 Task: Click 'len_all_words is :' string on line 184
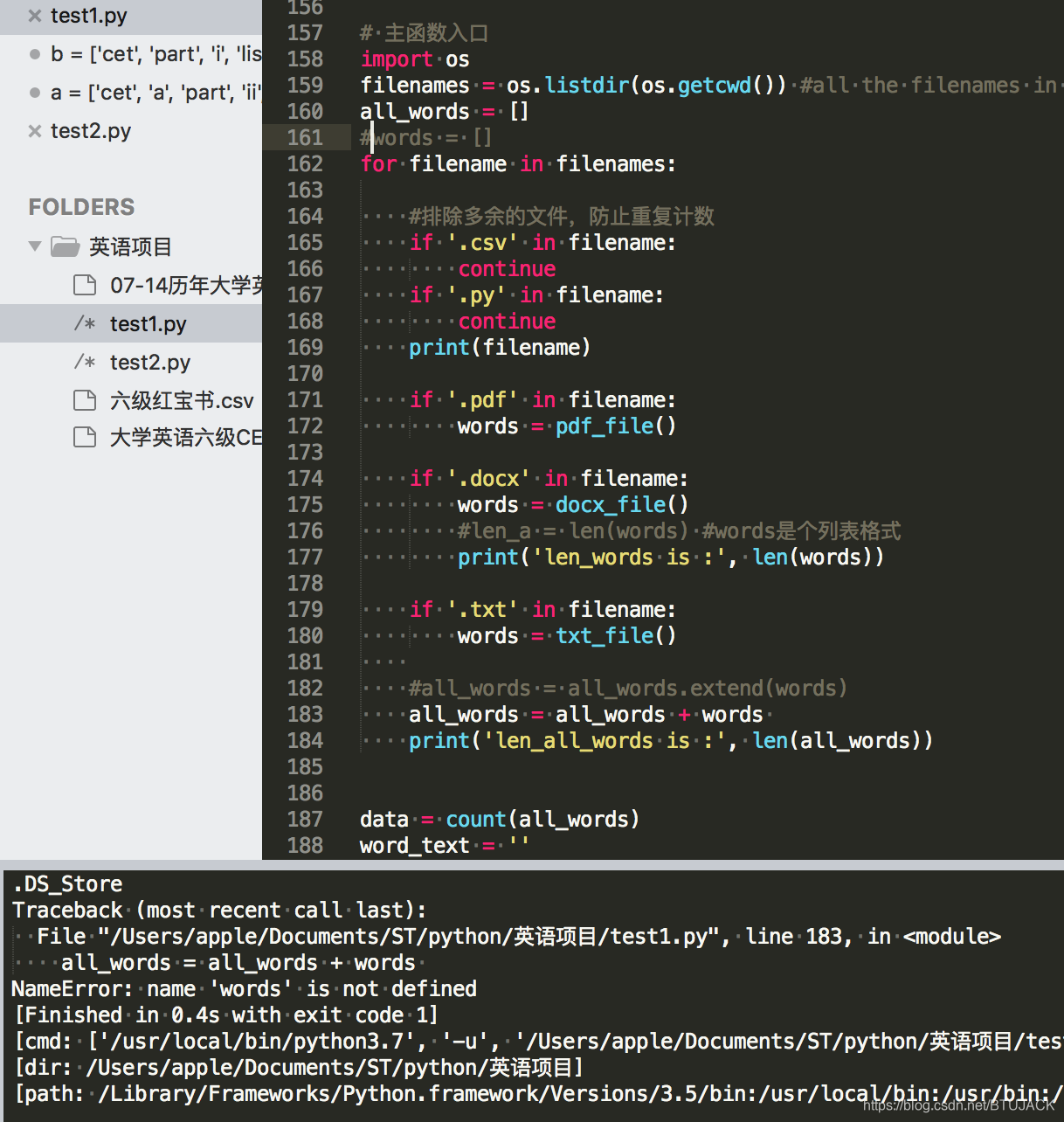click(604, 740)
